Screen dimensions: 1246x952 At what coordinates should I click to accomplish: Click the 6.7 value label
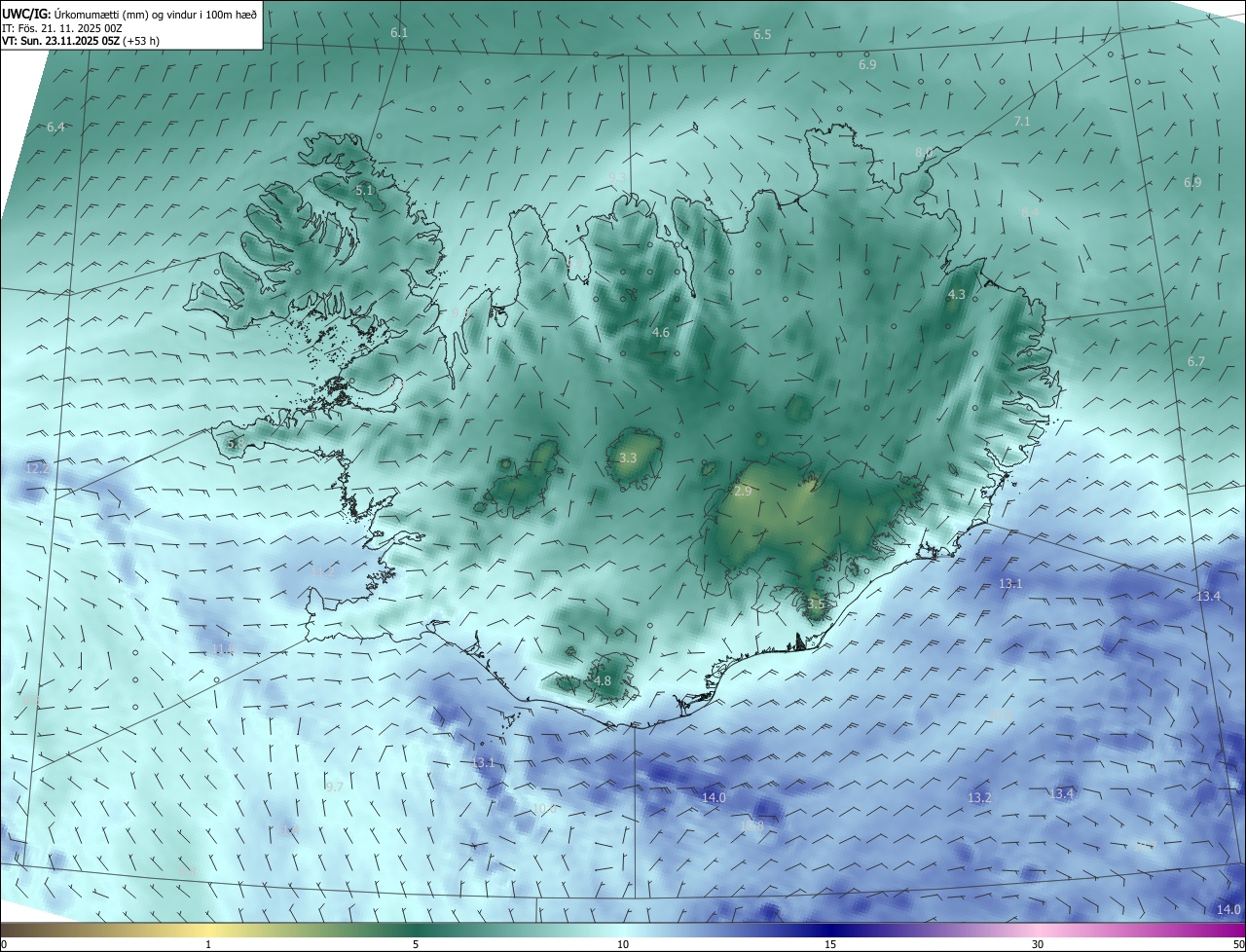tap(1196, 362)
